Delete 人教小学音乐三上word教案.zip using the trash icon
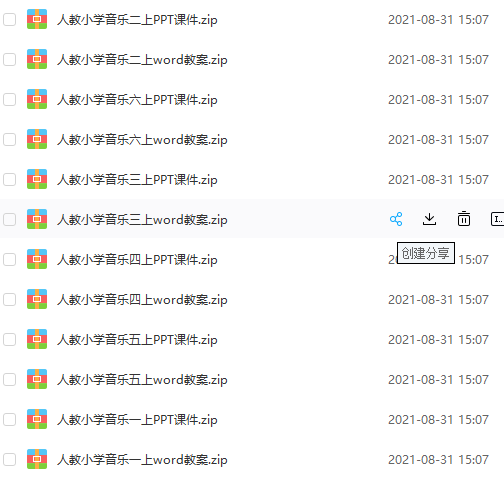 click(464, 219)
